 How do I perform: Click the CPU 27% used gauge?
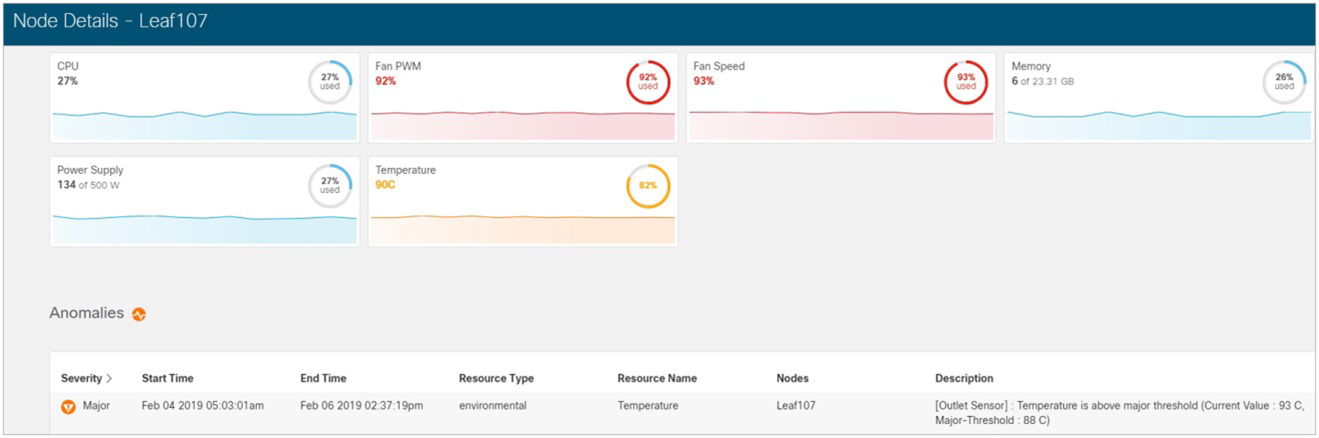330,82
